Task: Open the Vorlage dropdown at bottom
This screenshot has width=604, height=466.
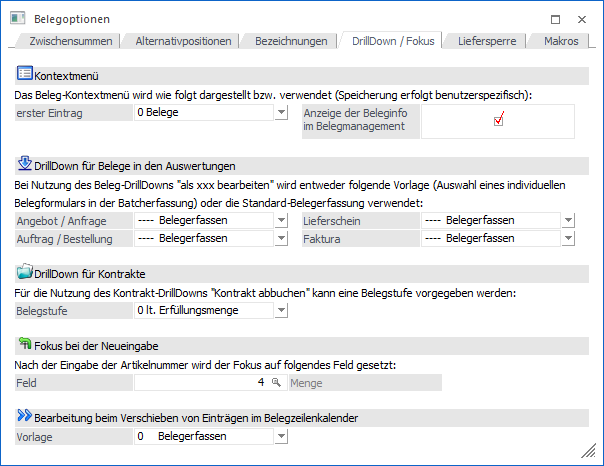Action: click(281, 437)
